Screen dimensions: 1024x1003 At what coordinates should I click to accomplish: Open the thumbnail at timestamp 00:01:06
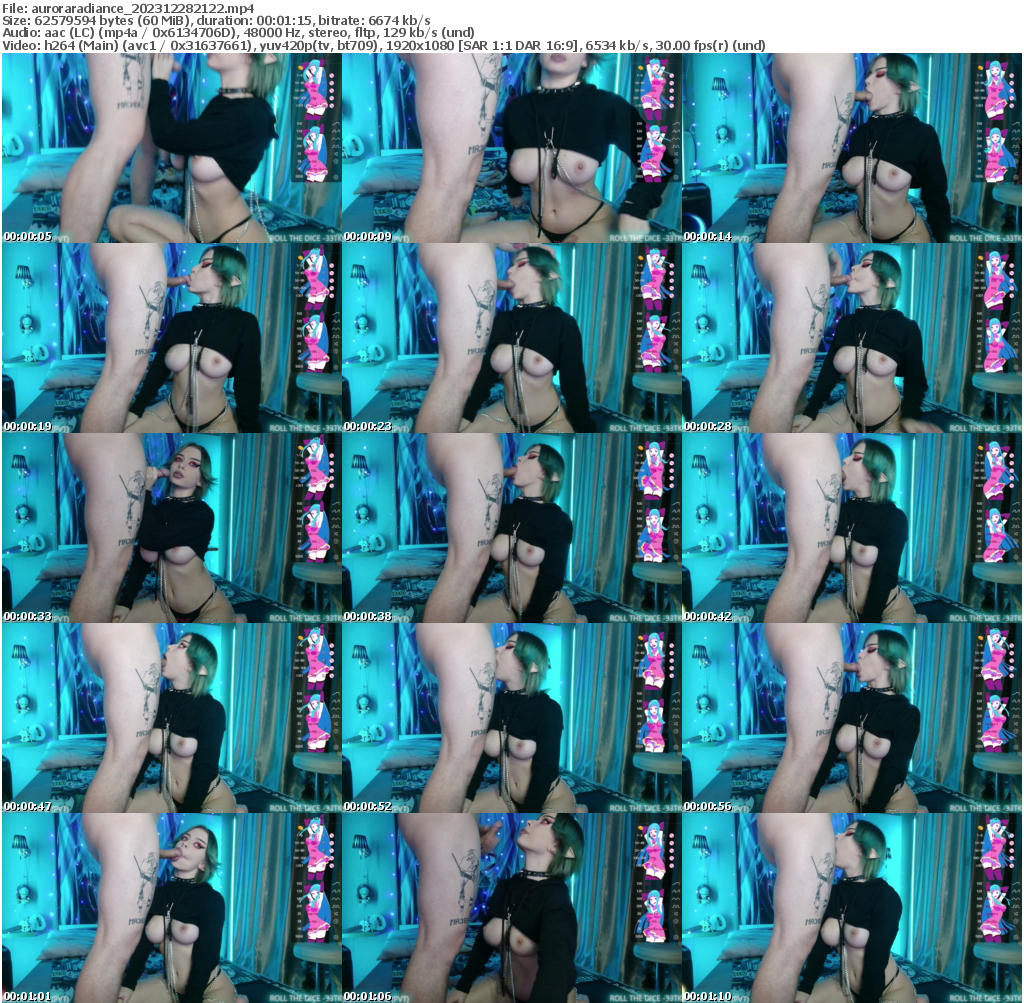coord(512,905)
